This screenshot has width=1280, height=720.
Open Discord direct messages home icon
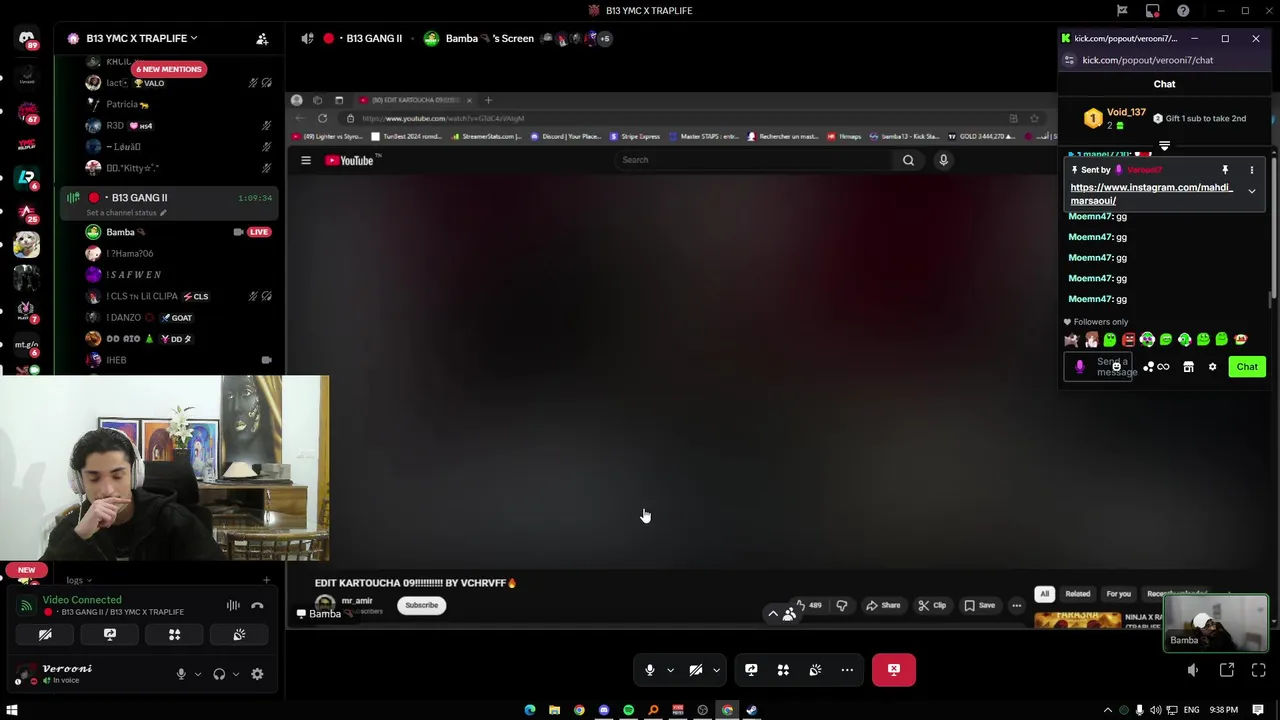pyautogui.click(x=27, y=38)
